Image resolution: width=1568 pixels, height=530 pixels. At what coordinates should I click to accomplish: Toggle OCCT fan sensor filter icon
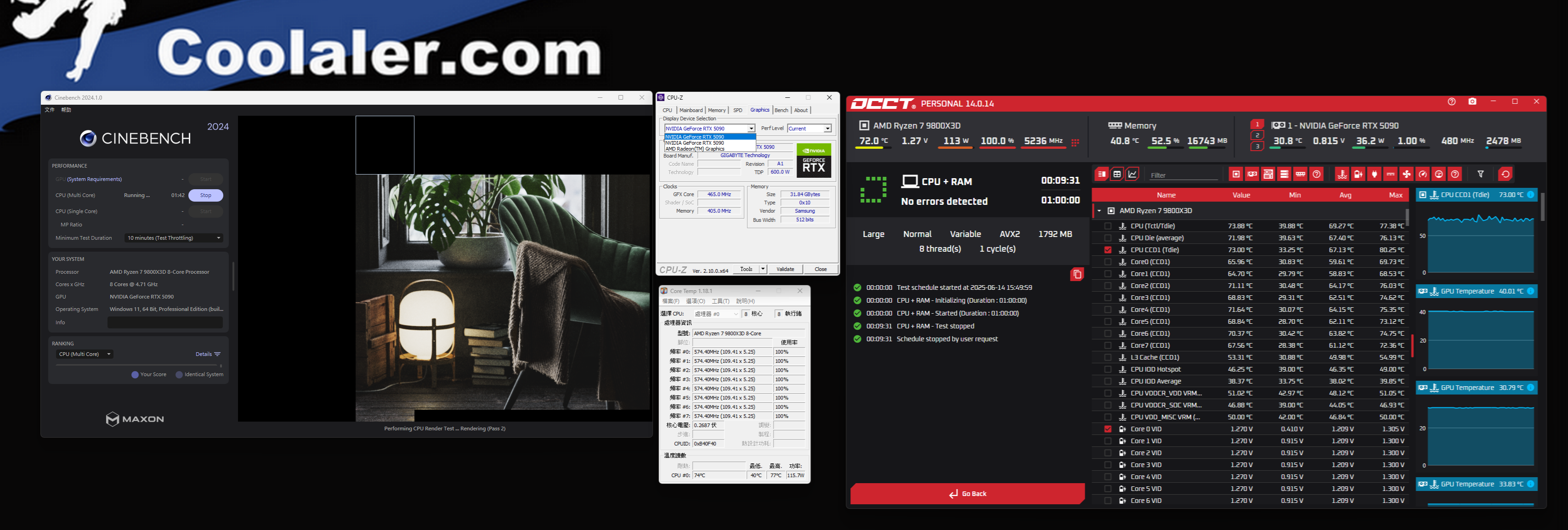click(x=1407, y=174)
